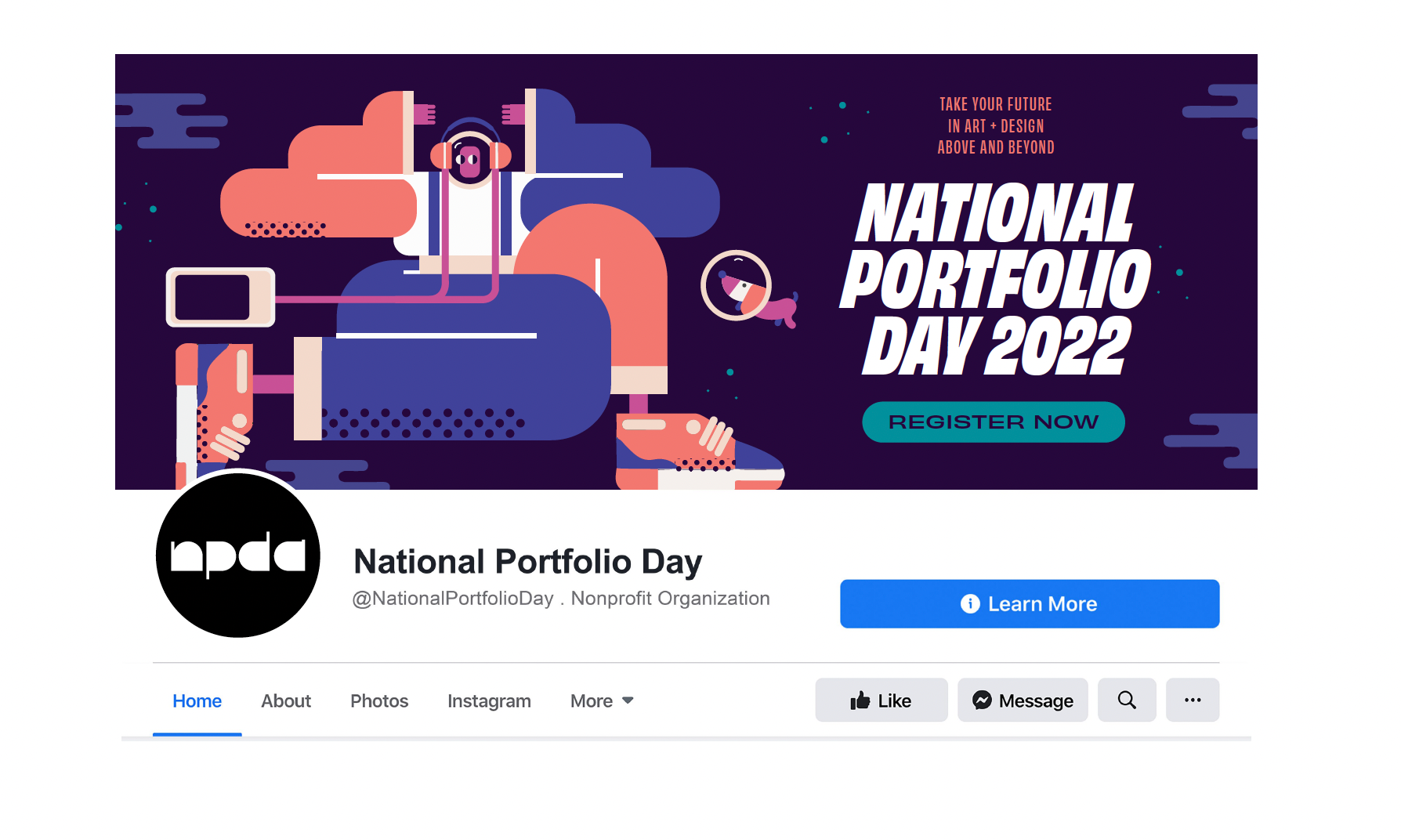Open the About tab

pyautogui.click(x=286, y=701)
